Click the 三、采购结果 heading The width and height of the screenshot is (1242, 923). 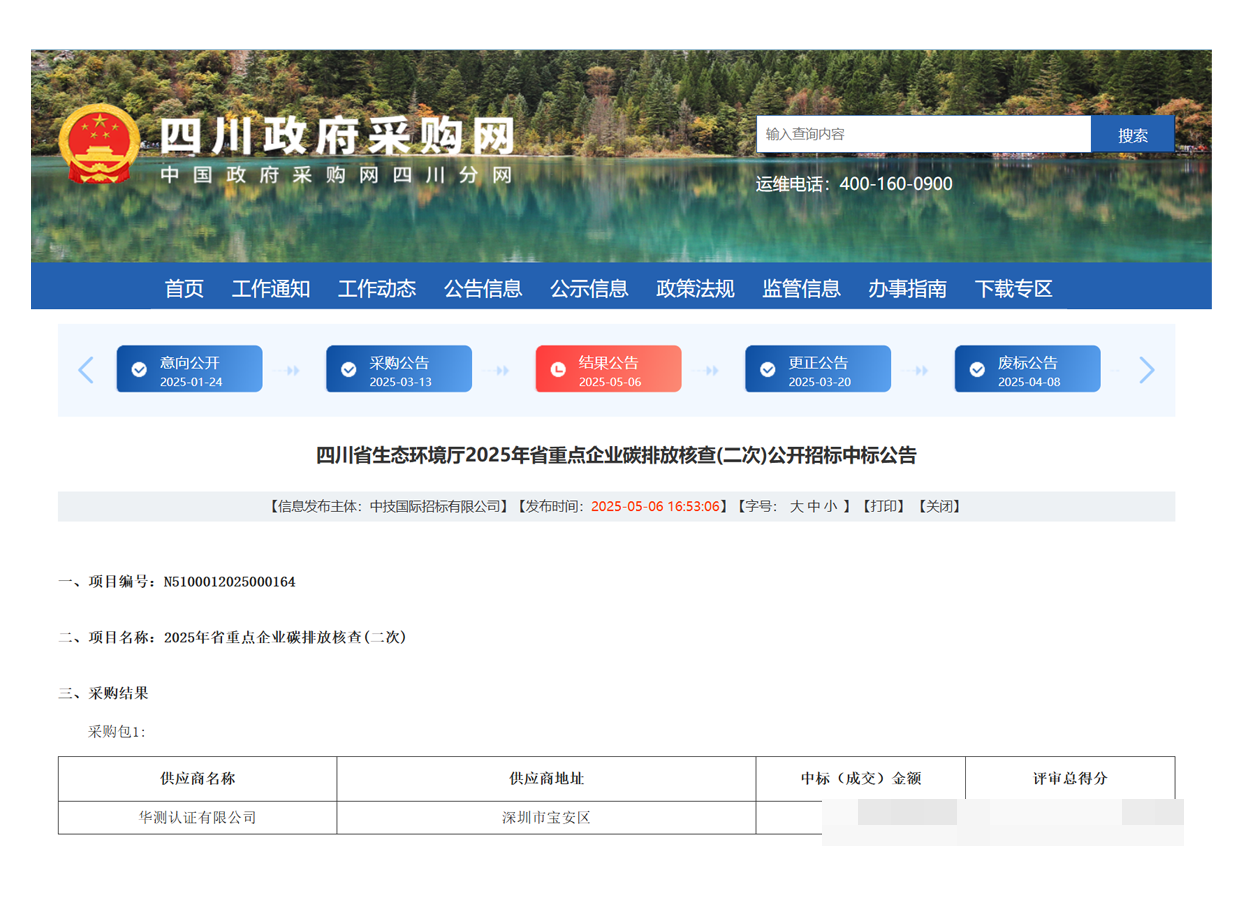coord(103,693)
